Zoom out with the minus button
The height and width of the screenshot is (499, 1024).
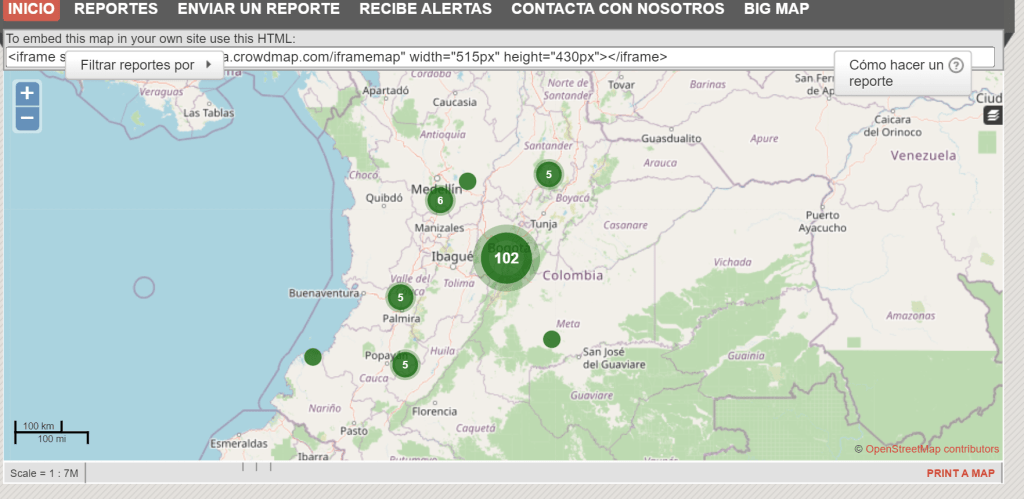pos(27,118)
